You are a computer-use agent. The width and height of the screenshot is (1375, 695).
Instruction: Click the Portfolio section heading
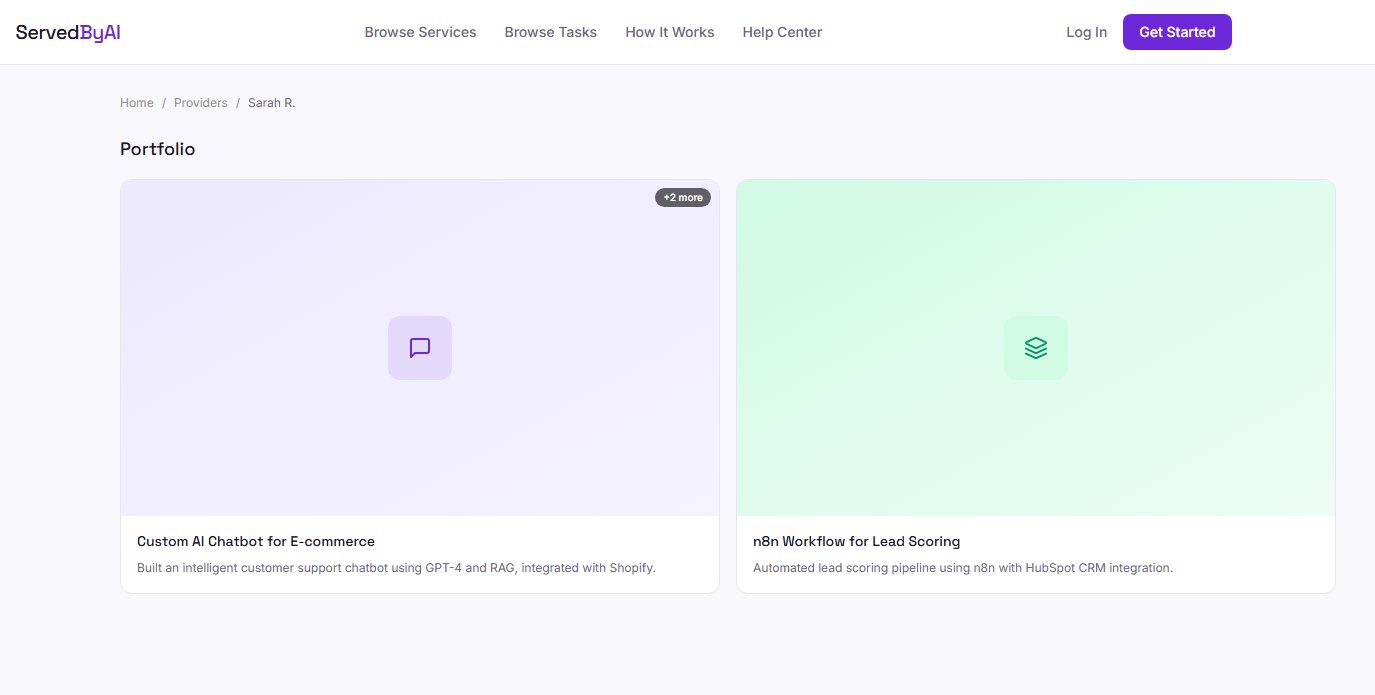click(158, 149)
